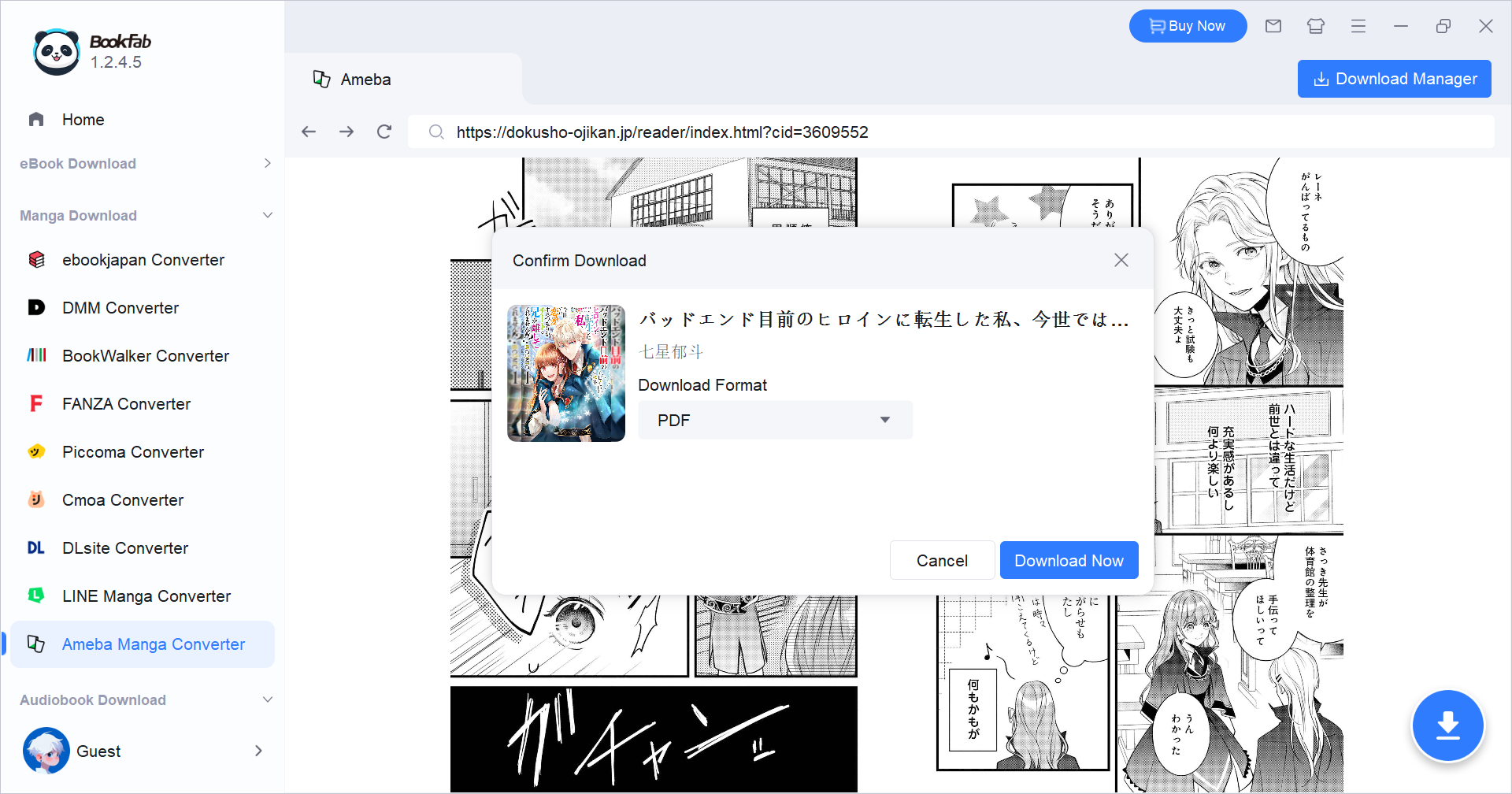Click the search magnifier in address bar

(436, 132)
